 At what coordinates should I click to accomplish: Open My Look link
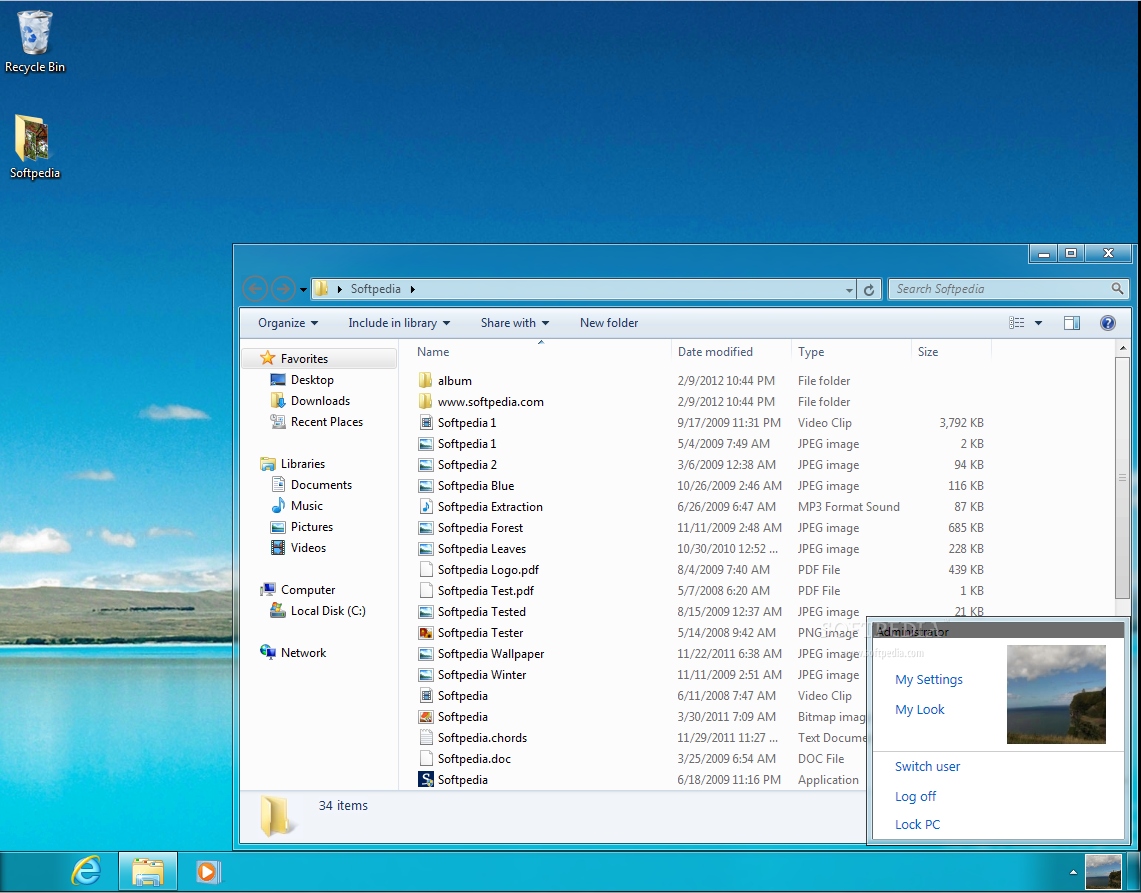[920, 710]
